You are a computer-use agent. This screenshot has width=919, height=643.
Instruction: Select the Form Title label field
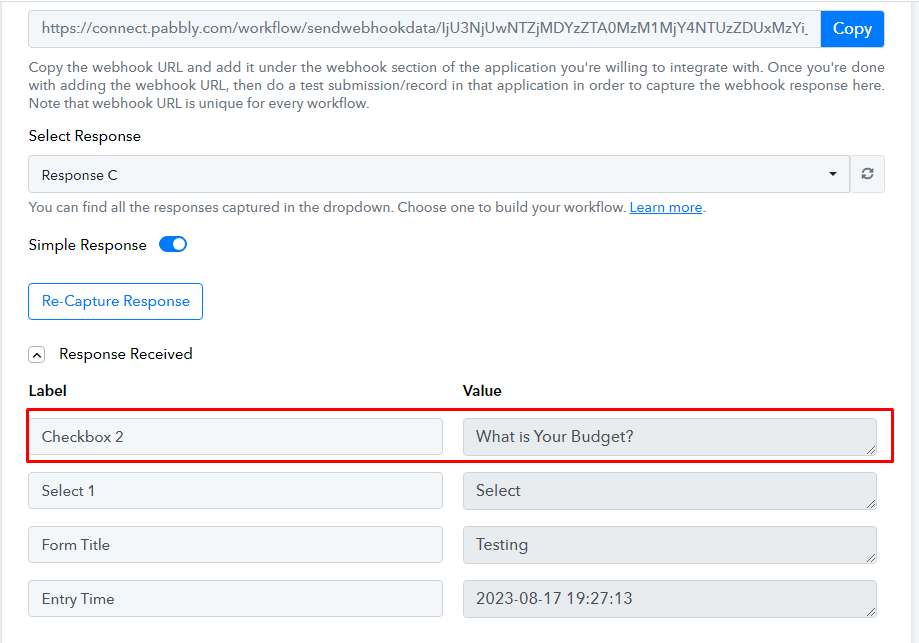coord(235,545)
